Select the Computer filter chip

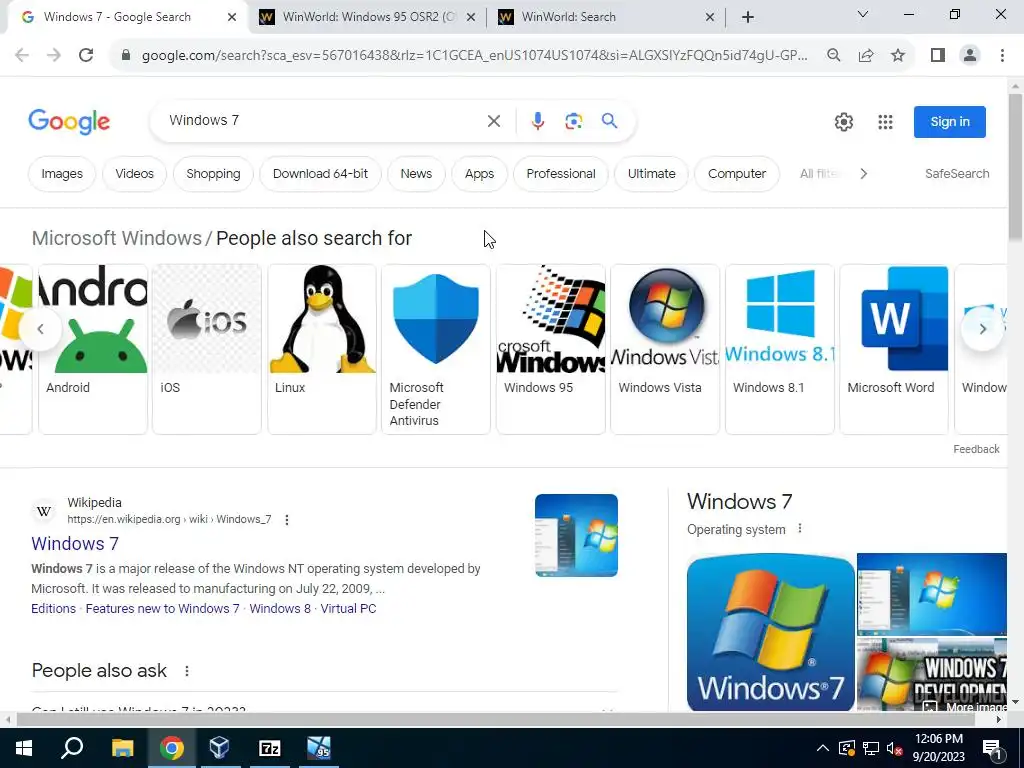click(x=737, y=174)
